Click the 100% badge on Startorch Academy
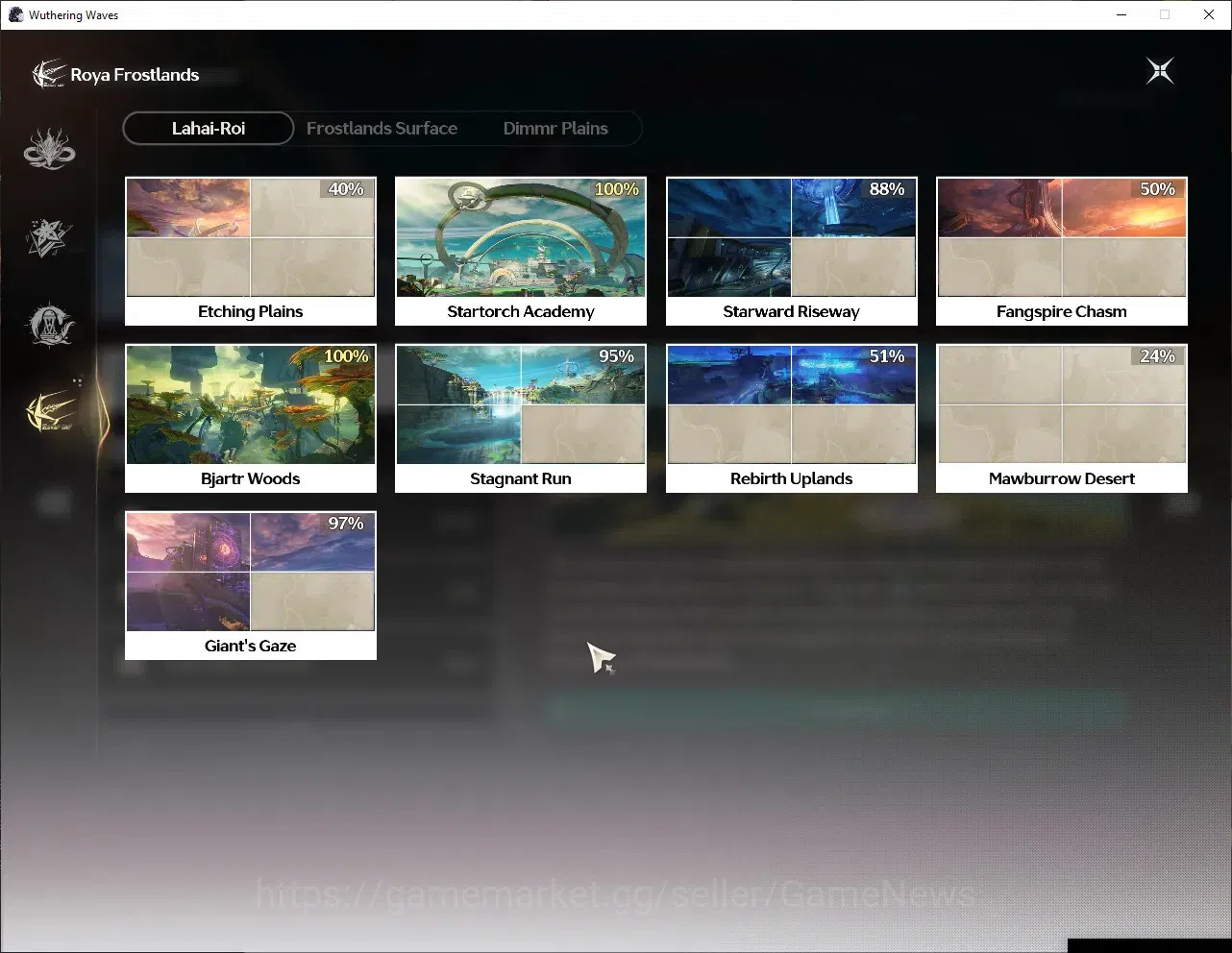Image resolution: width=1232 pixels, height=953 pixels. click(616, 189)
